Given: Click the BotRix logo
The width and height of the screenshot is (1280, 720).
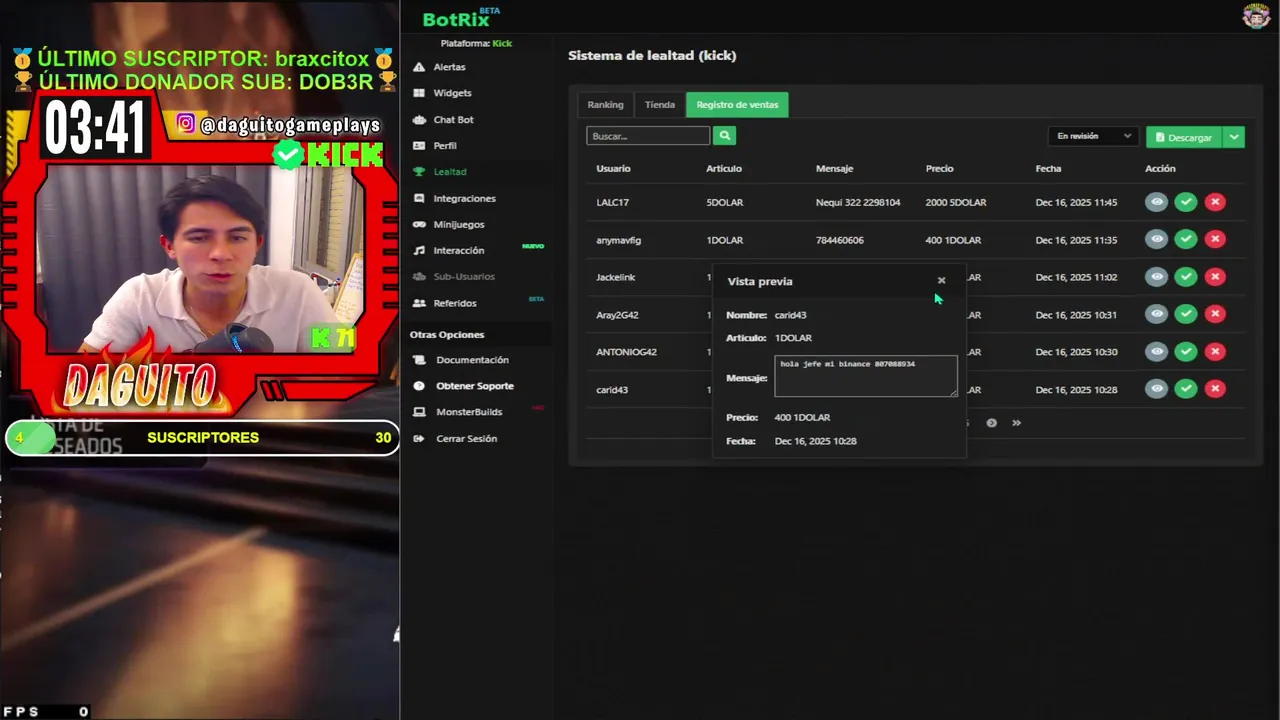Looking at the screenshot, I should tap(460, 18).
